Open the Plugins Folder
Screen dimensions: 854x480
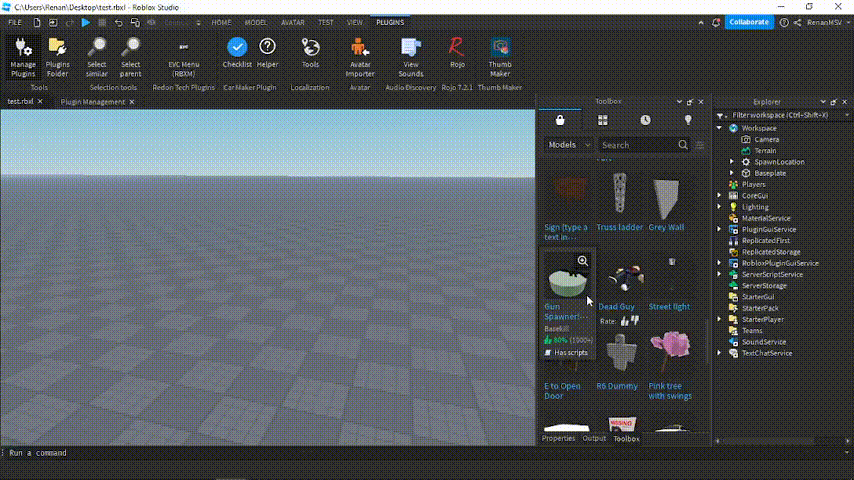click(x=57, y=57)
